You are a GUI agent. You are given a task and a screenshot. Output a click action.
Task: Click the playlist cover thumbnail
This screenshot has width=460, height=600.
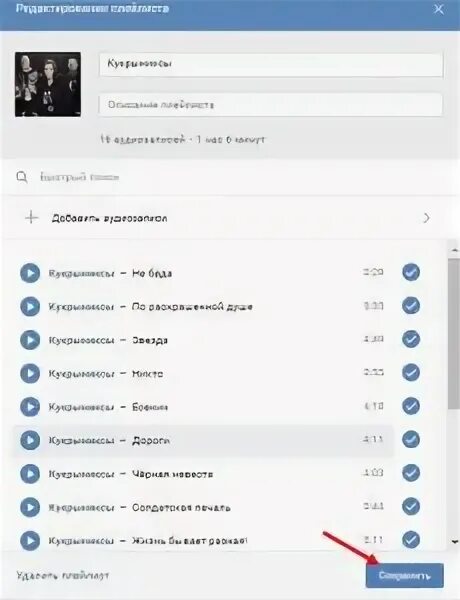[48, 84]
